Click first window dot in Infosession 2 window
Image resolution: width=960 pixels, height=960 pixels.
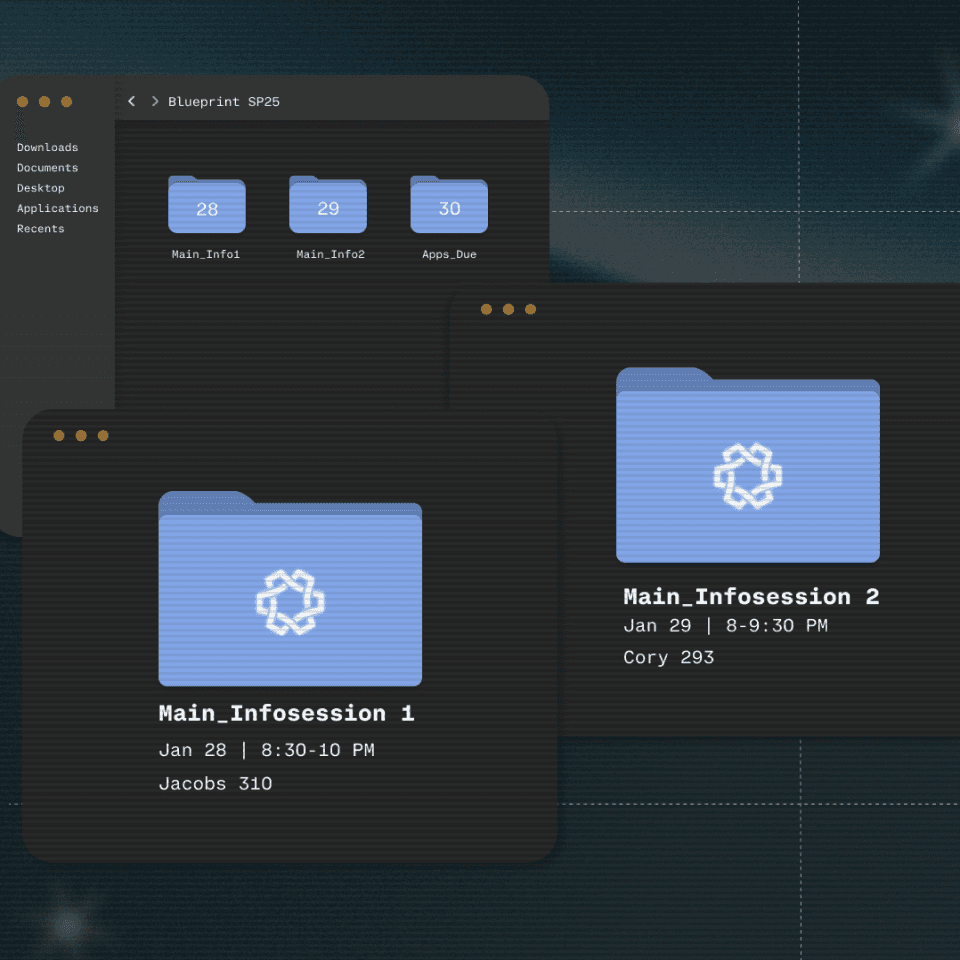(x=486, y=309)
